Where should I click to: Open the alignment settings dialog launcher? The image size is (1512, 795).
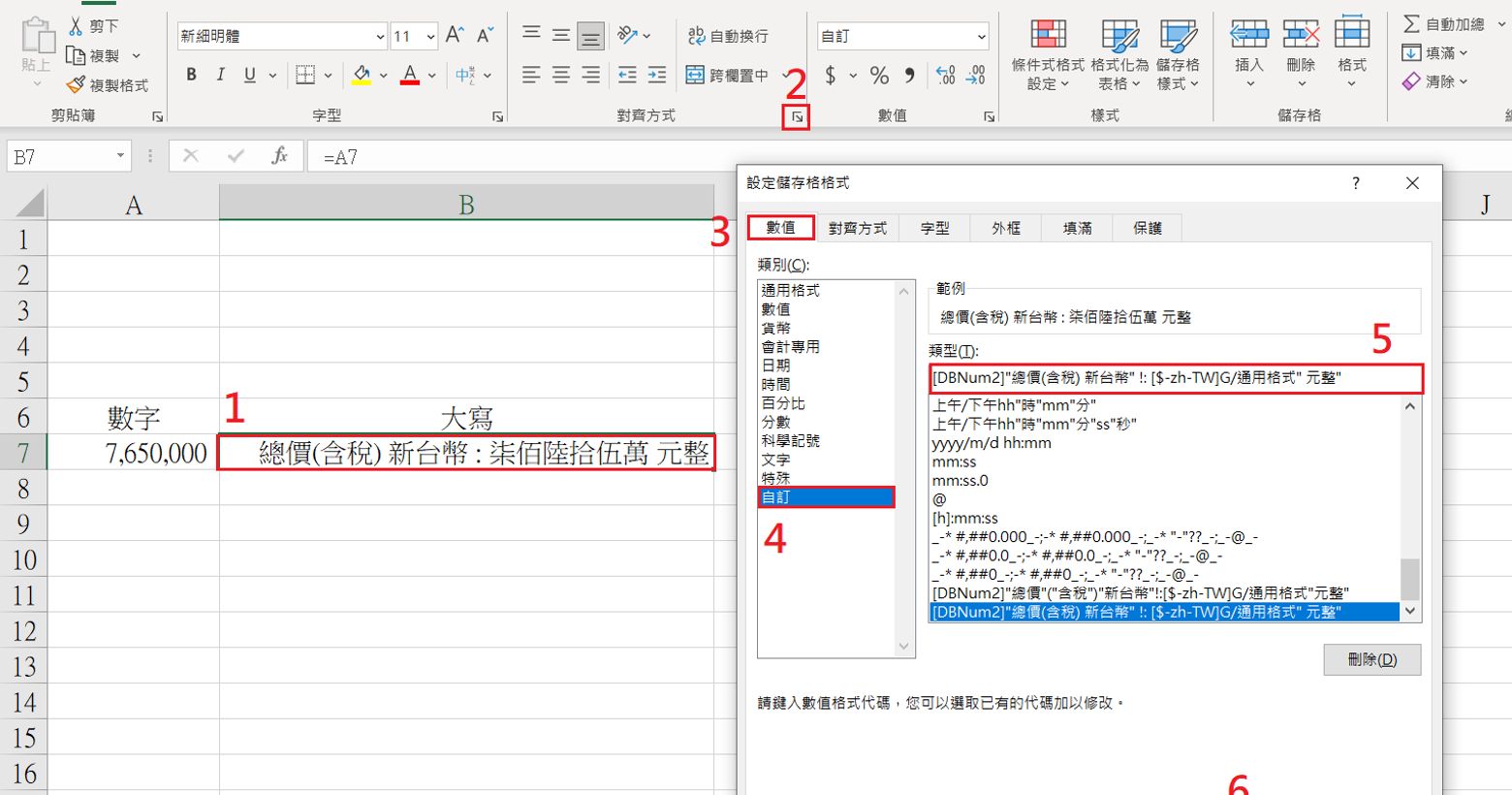click(797, 117)
